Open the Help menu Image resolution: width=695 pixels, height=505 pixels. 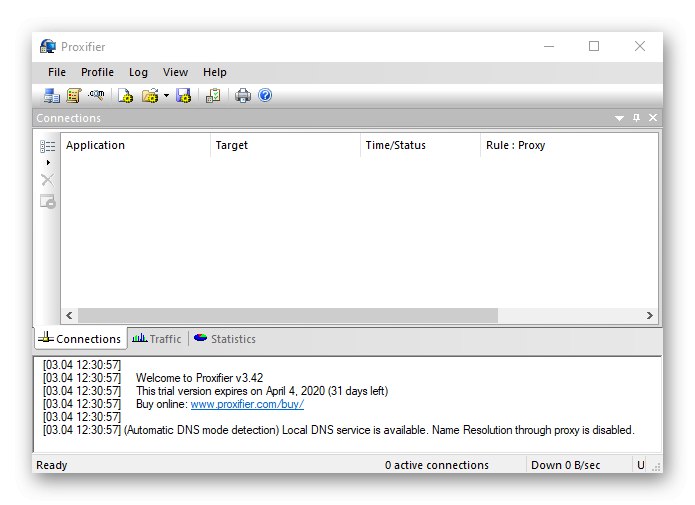tap(215, 72)
